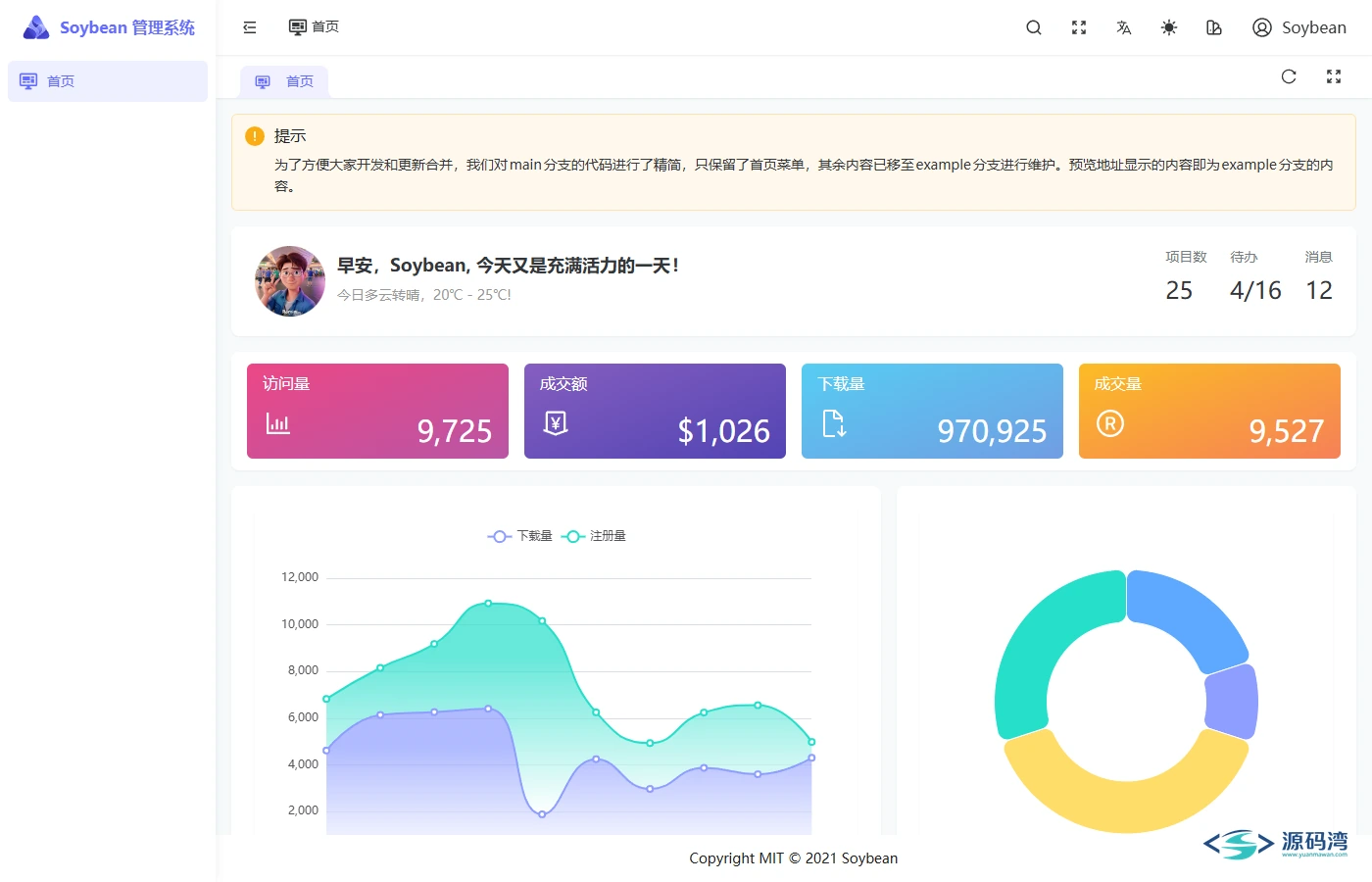The image size is (1372, 882).
Task: Open the 下载量 statistics card
Action: click(x=932, y=411)
